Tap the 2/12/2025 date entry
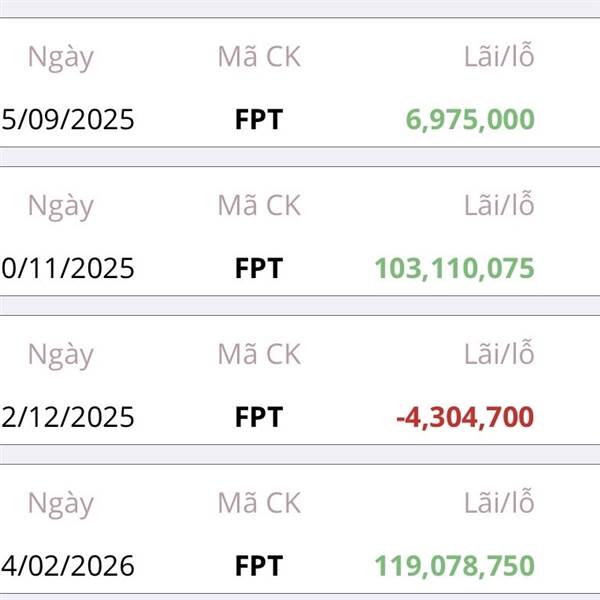Viewport: 600px width, 600px height. (68, 417)
